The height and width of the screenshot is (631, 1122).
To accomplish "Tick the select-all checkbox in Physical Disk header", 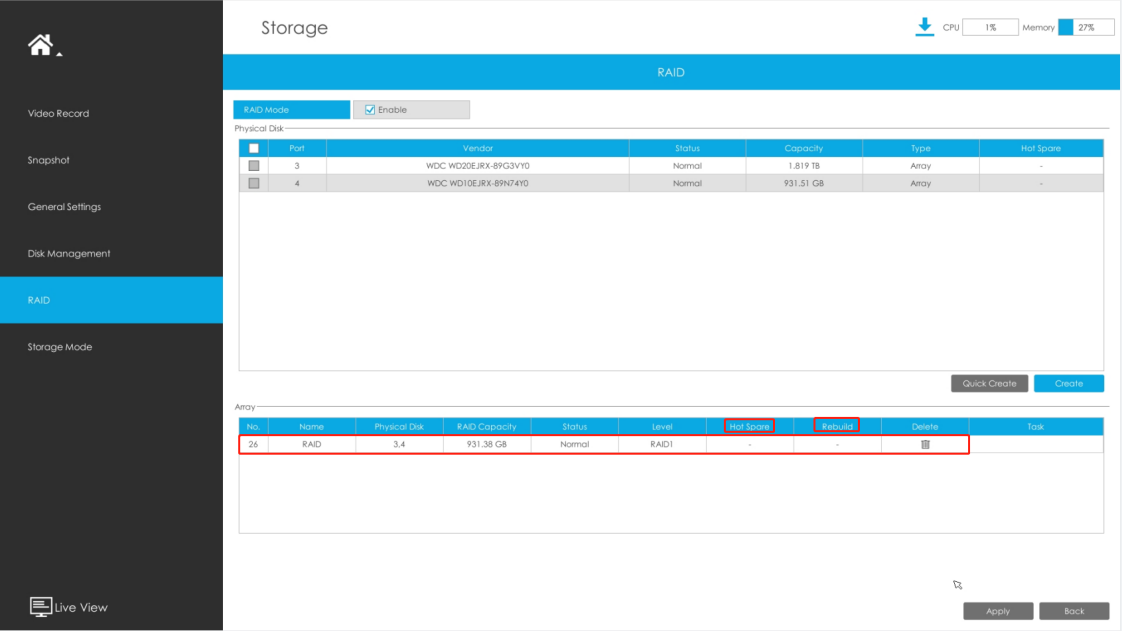I will coord(253,148).
